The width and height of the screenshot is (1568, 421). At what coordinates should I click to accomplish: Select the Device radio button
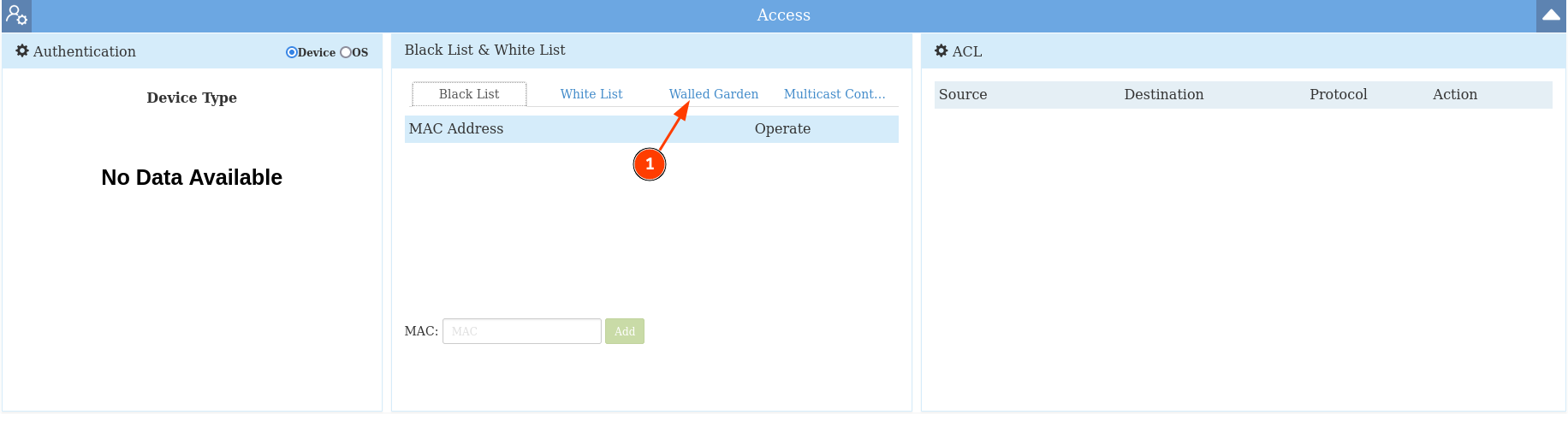click(x=291, y=52)
